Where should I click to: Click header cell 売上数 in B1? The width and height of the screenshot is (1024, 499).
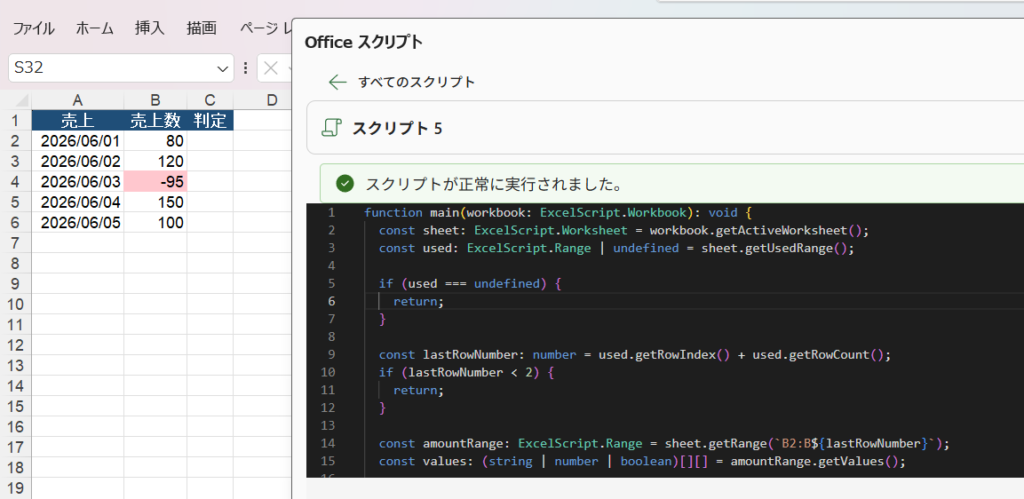pyautogui.click(x=155, y=120)
